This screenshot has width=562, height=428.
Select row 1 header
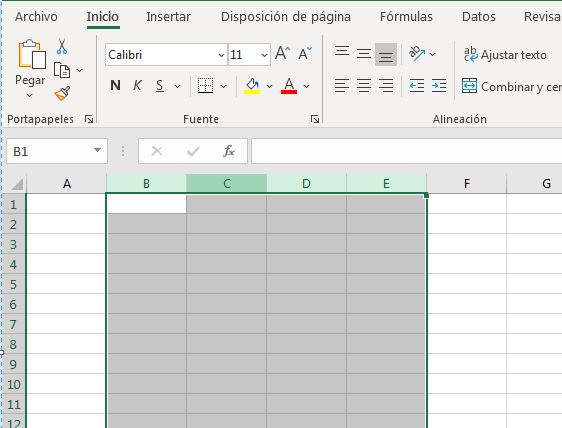pos(14,204)
